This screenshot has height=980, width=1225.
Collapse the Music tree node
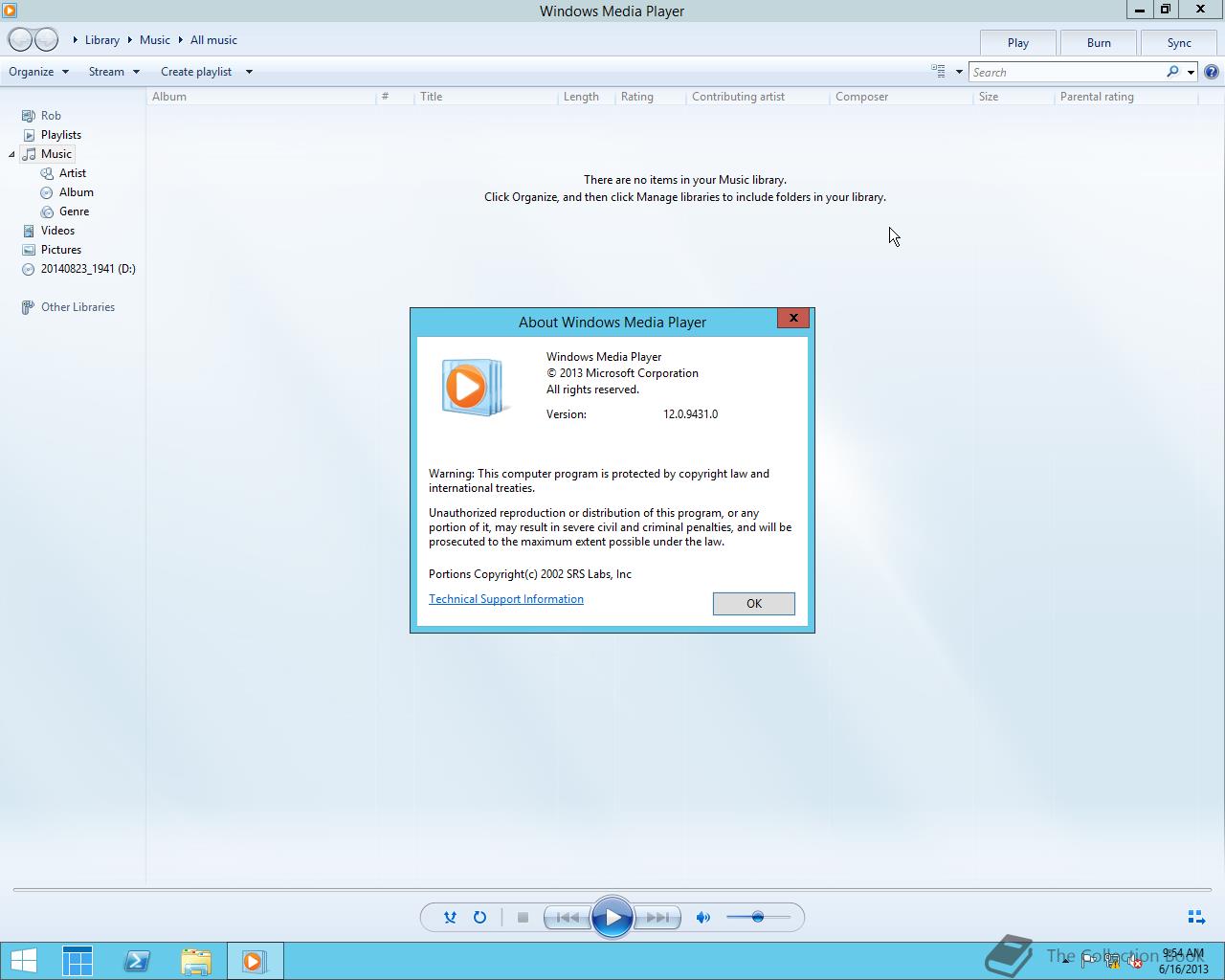11,154
